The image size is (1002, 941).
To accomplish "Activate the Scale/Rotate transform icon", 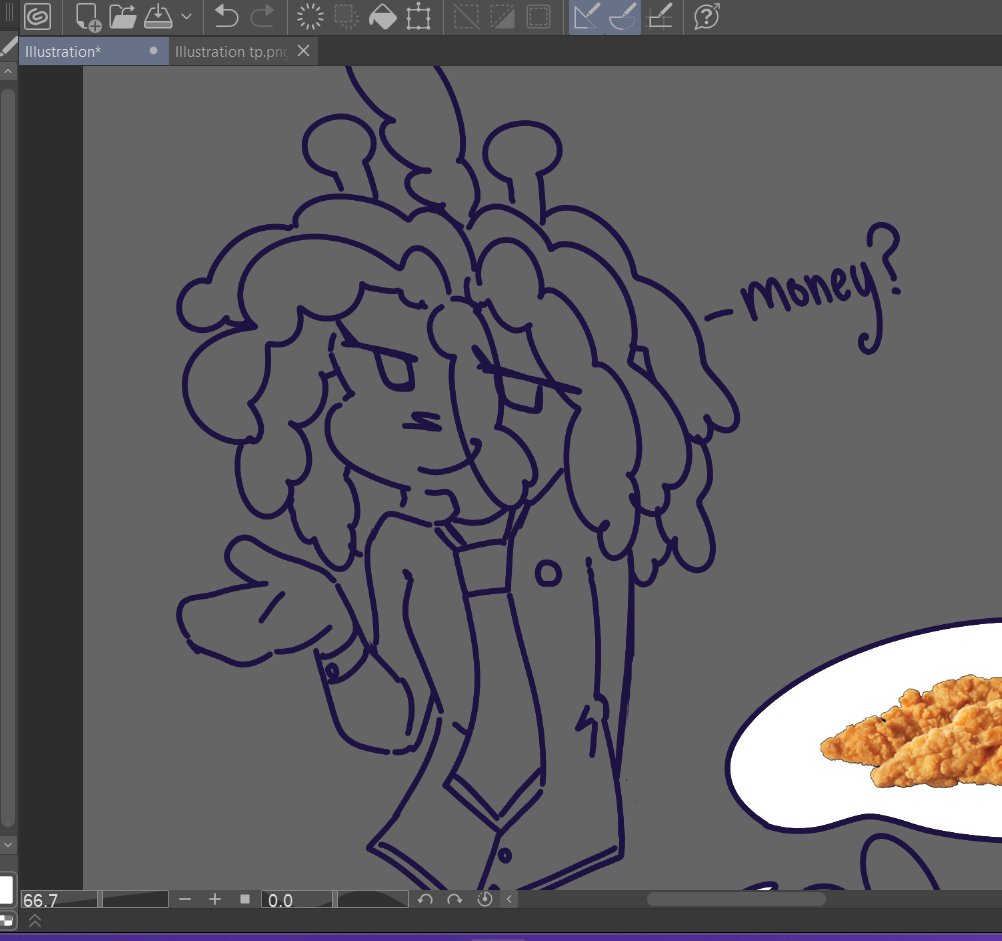I will 421,17.
